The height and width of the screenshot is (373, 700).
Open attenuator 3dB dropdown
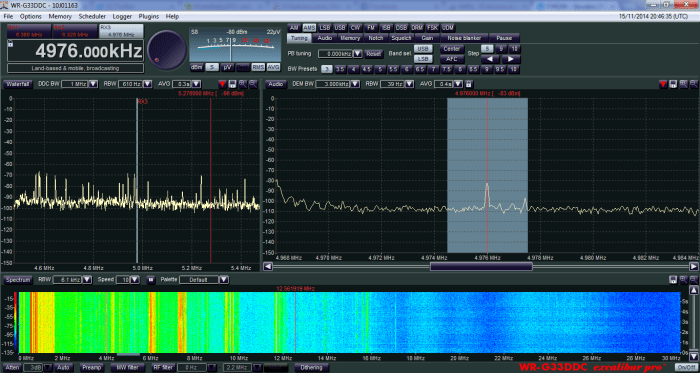[49, 368]
